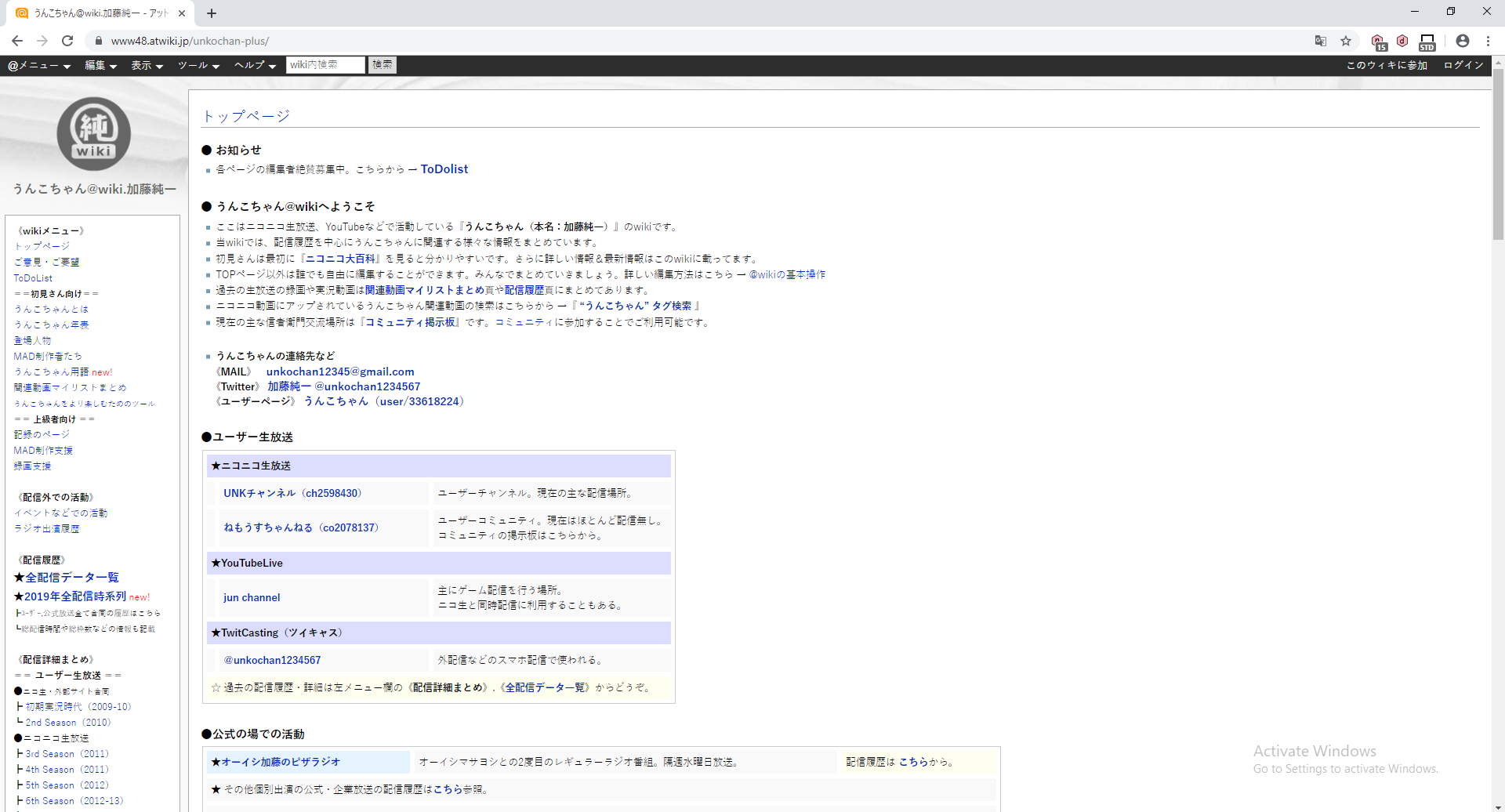Expand the ヘルプ dropdown menu
Screen dimensions: 1505x812
255,65
